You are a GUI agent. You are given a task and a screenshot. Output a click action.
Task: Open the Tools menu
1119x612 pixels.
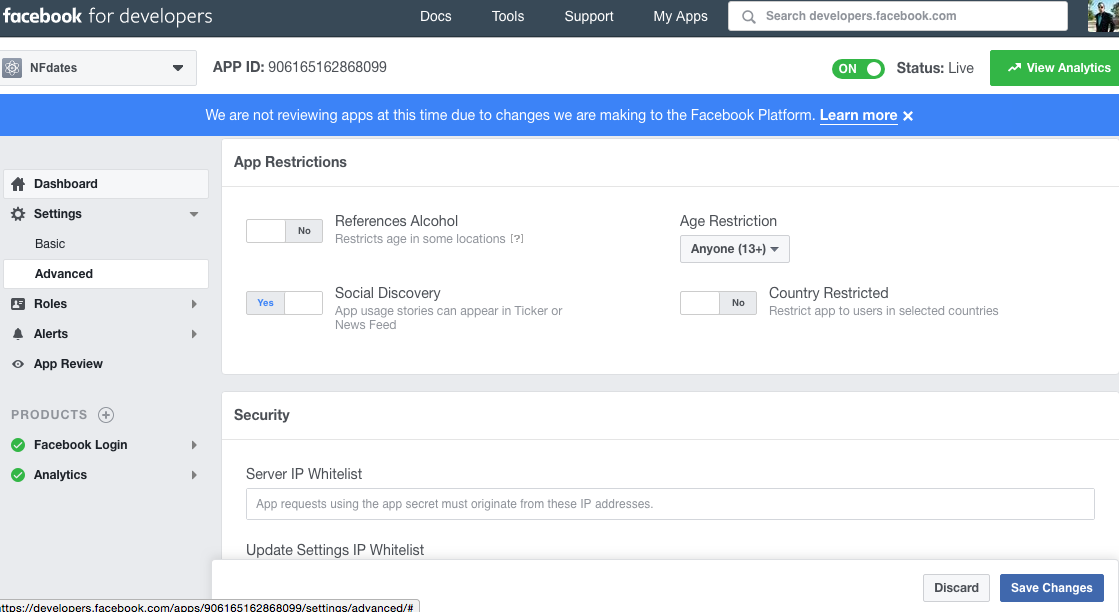[x=507, y=16]
